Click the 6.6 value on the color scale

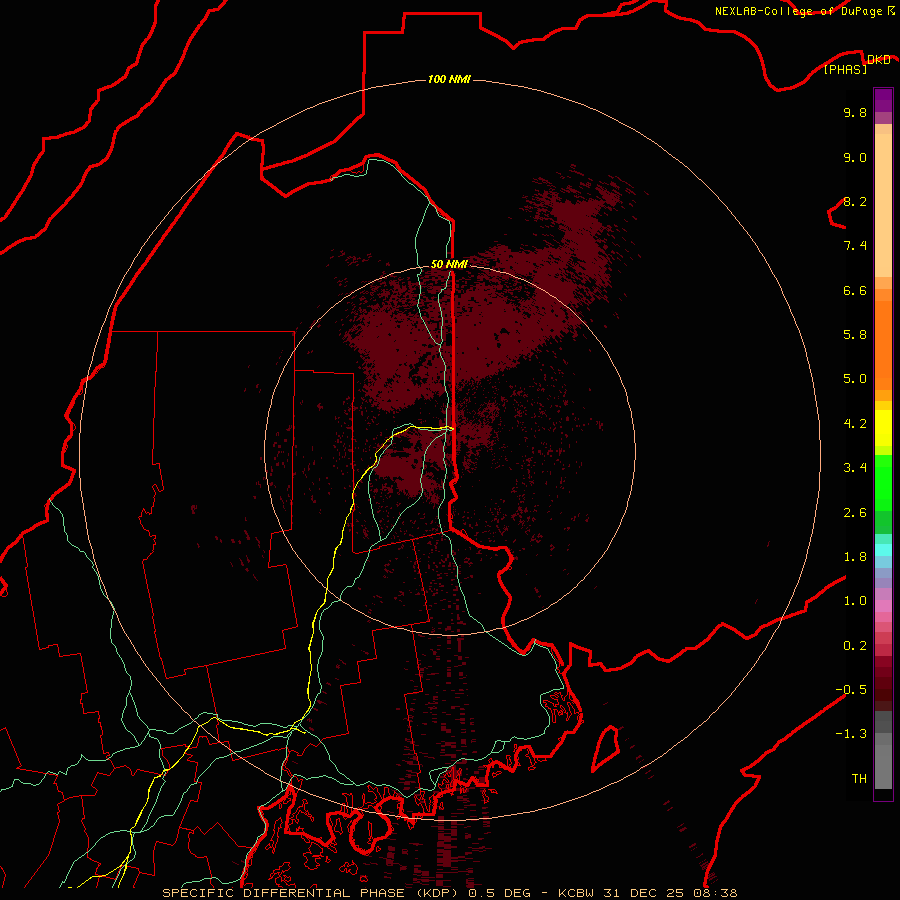click(855, 290)
